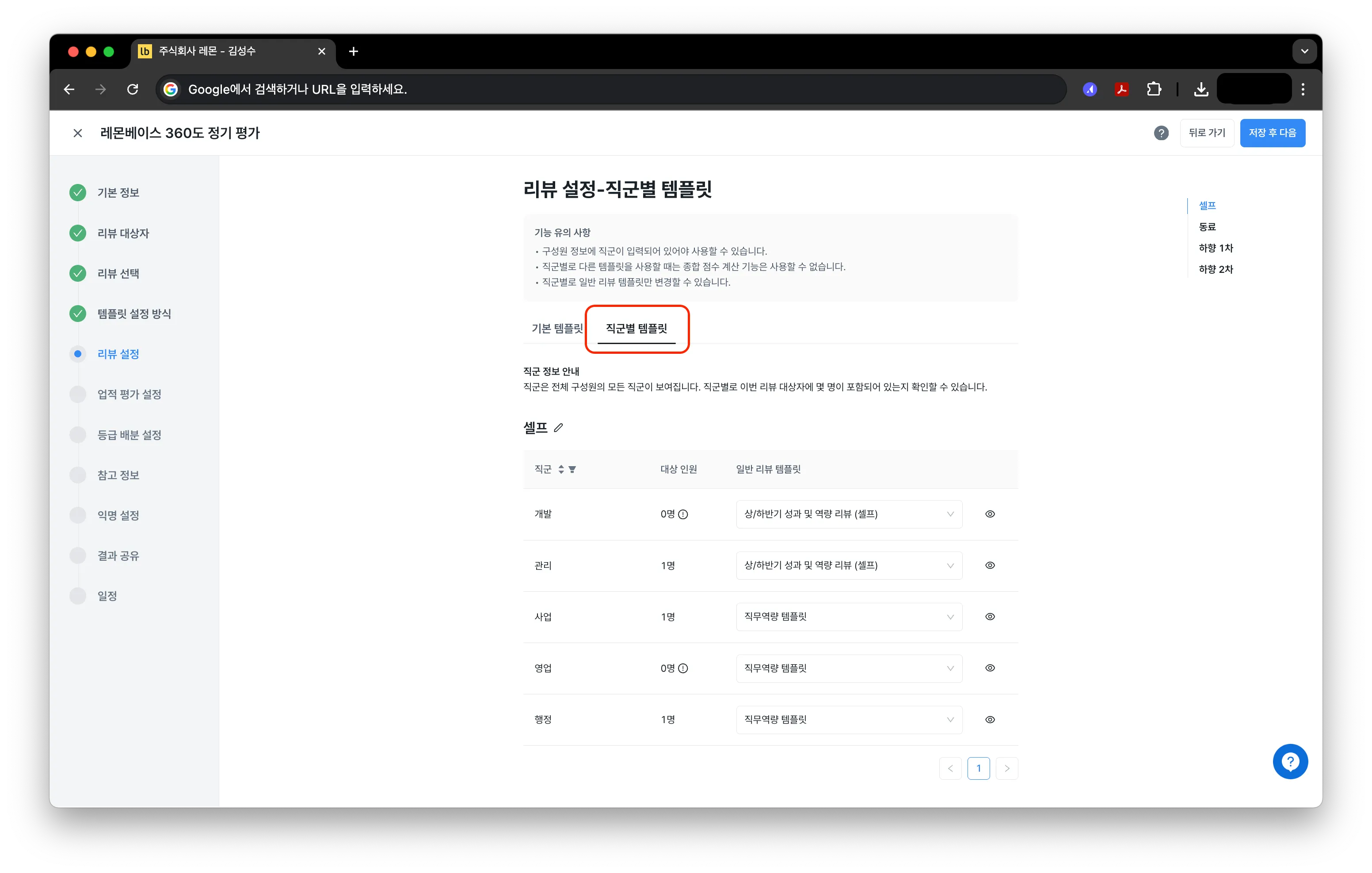
Task: Go to the 업적 평가 설정 step
Action: point(129,394)
